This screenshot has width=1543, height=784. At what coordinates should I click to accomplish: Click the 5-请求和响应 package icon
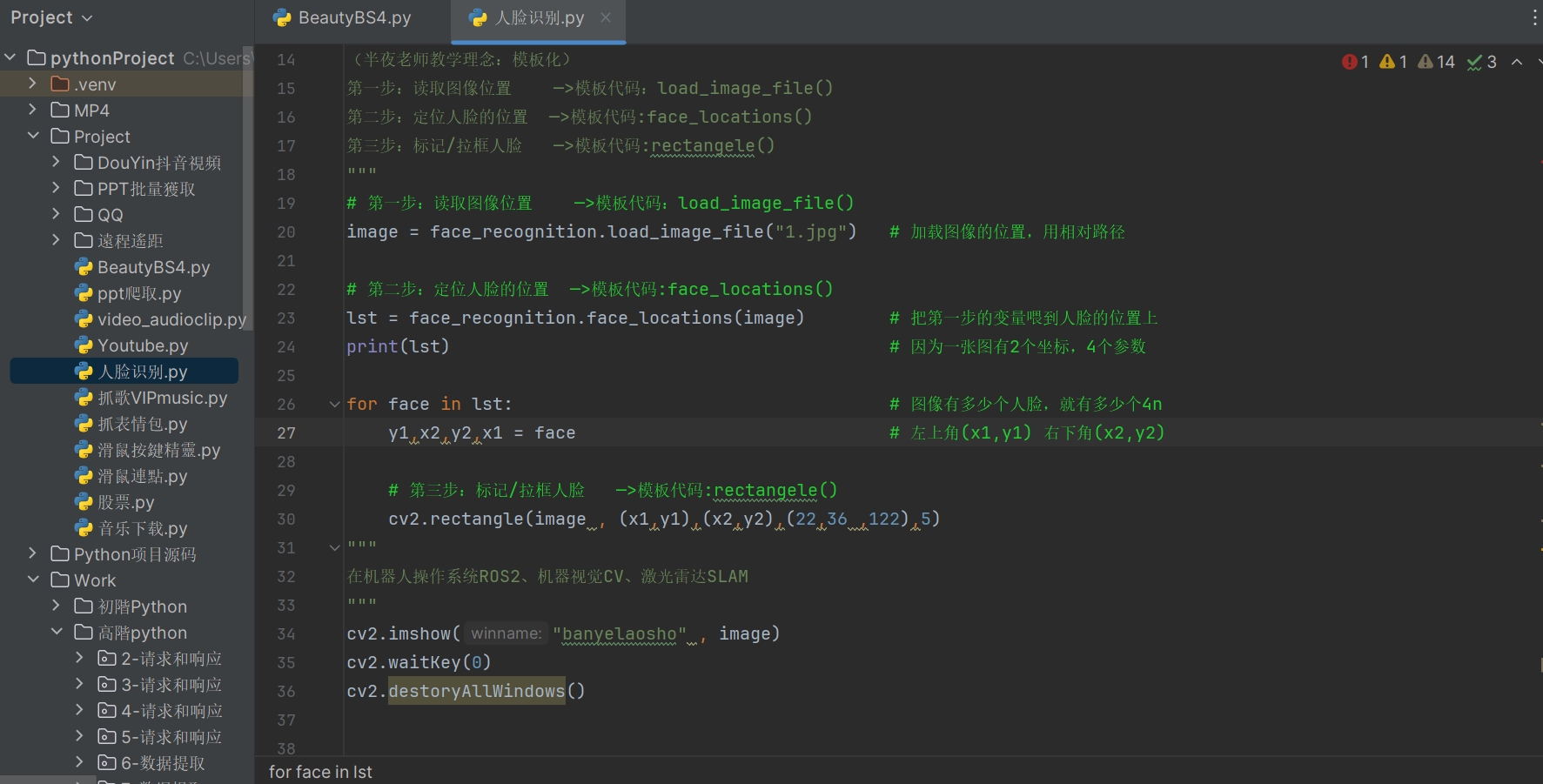pos(107,737)
